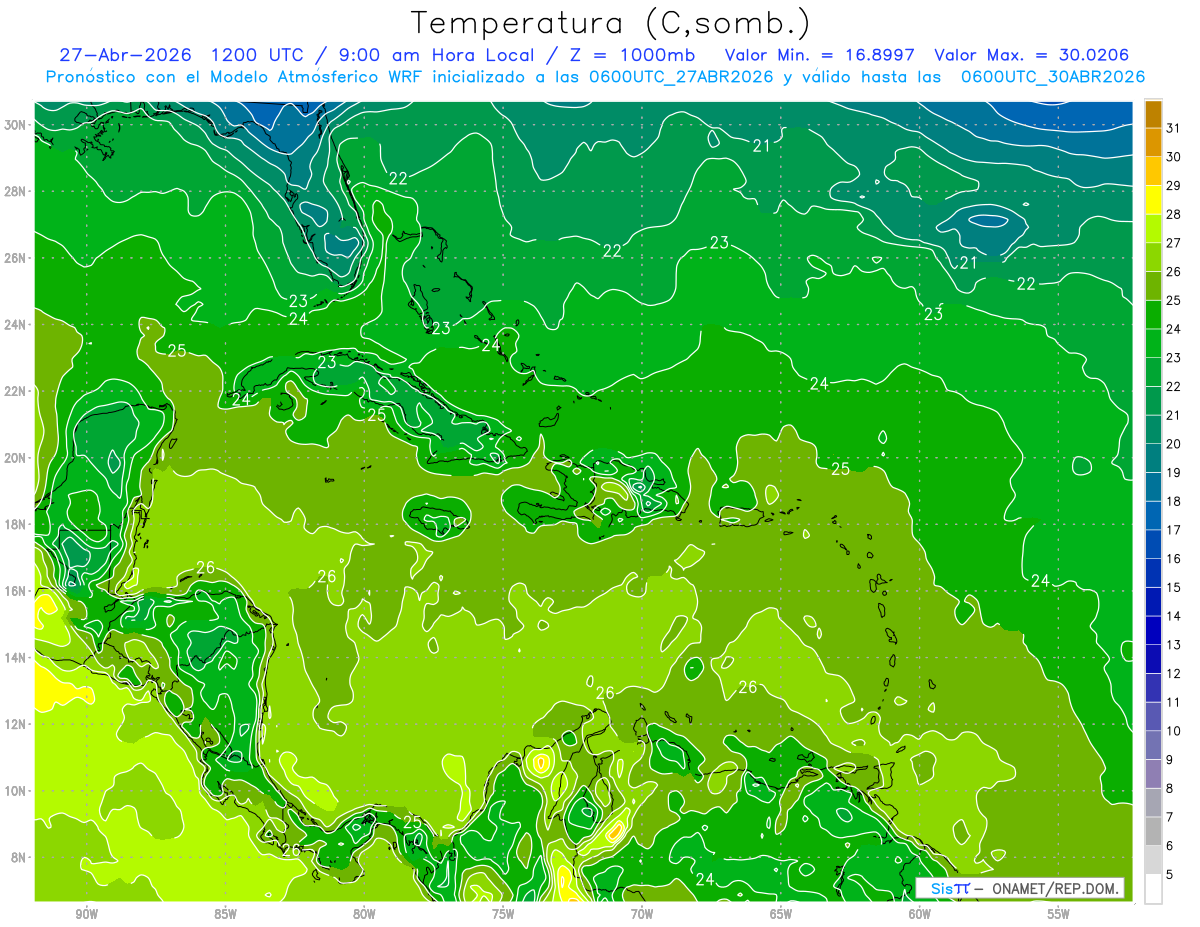
Task: Click the 55W longitude axis label
Action: tap(1059, 914)
